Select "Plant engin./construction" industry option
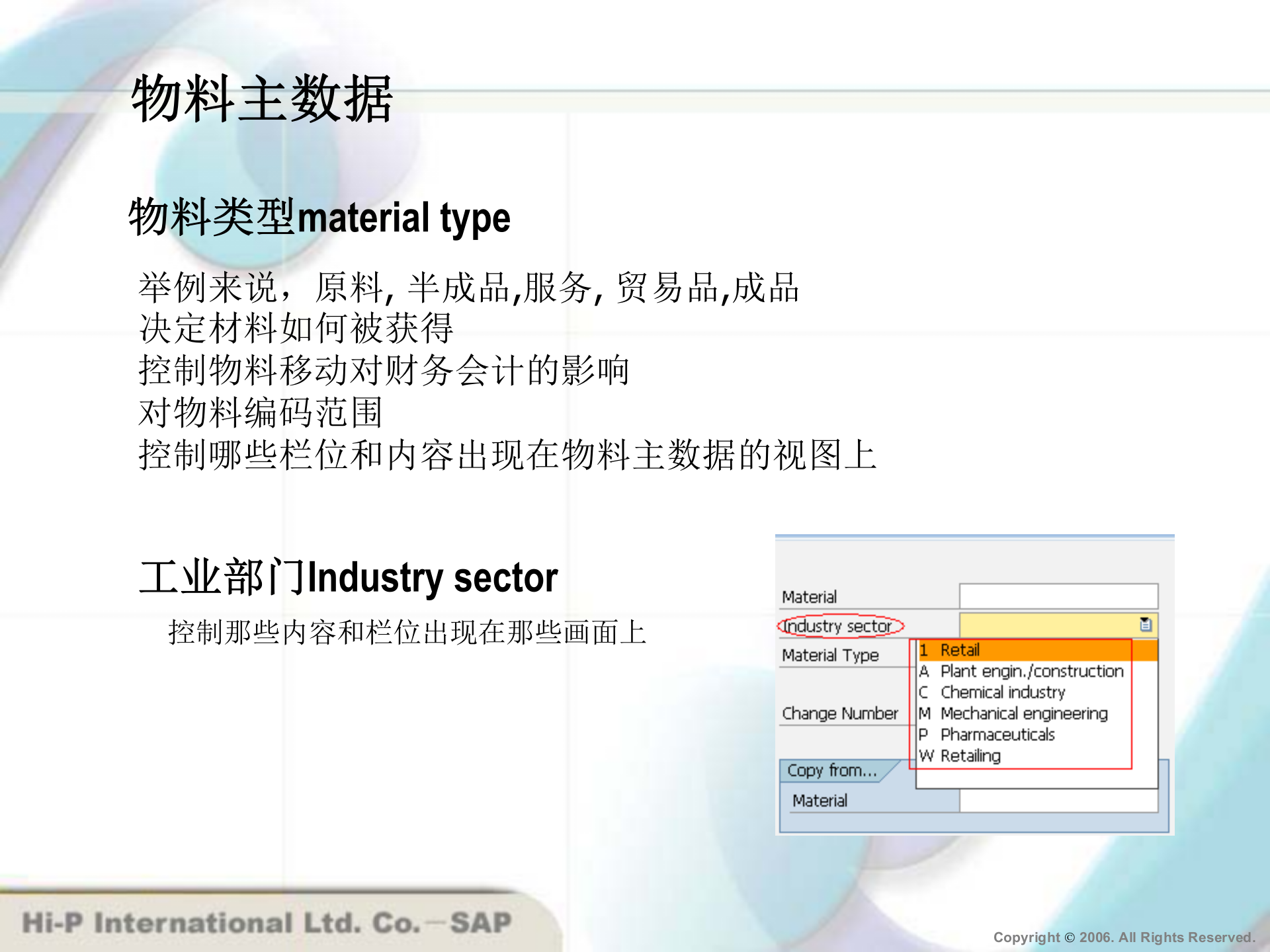1270x952 pixels. (x=1031, y=672)
